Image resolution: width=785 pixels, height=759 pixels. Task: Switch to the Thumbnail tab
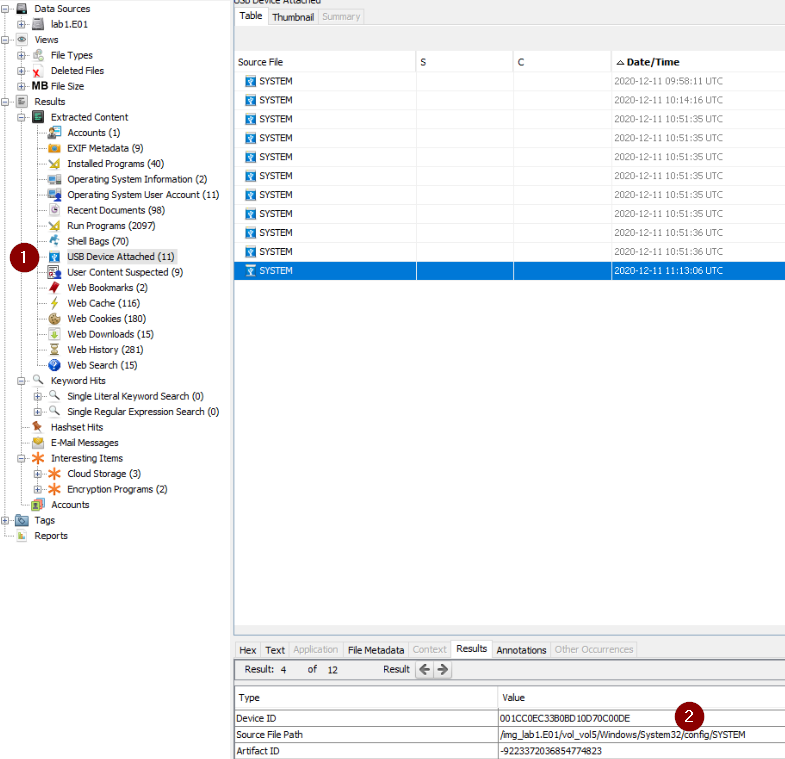(x=293, y=17)
